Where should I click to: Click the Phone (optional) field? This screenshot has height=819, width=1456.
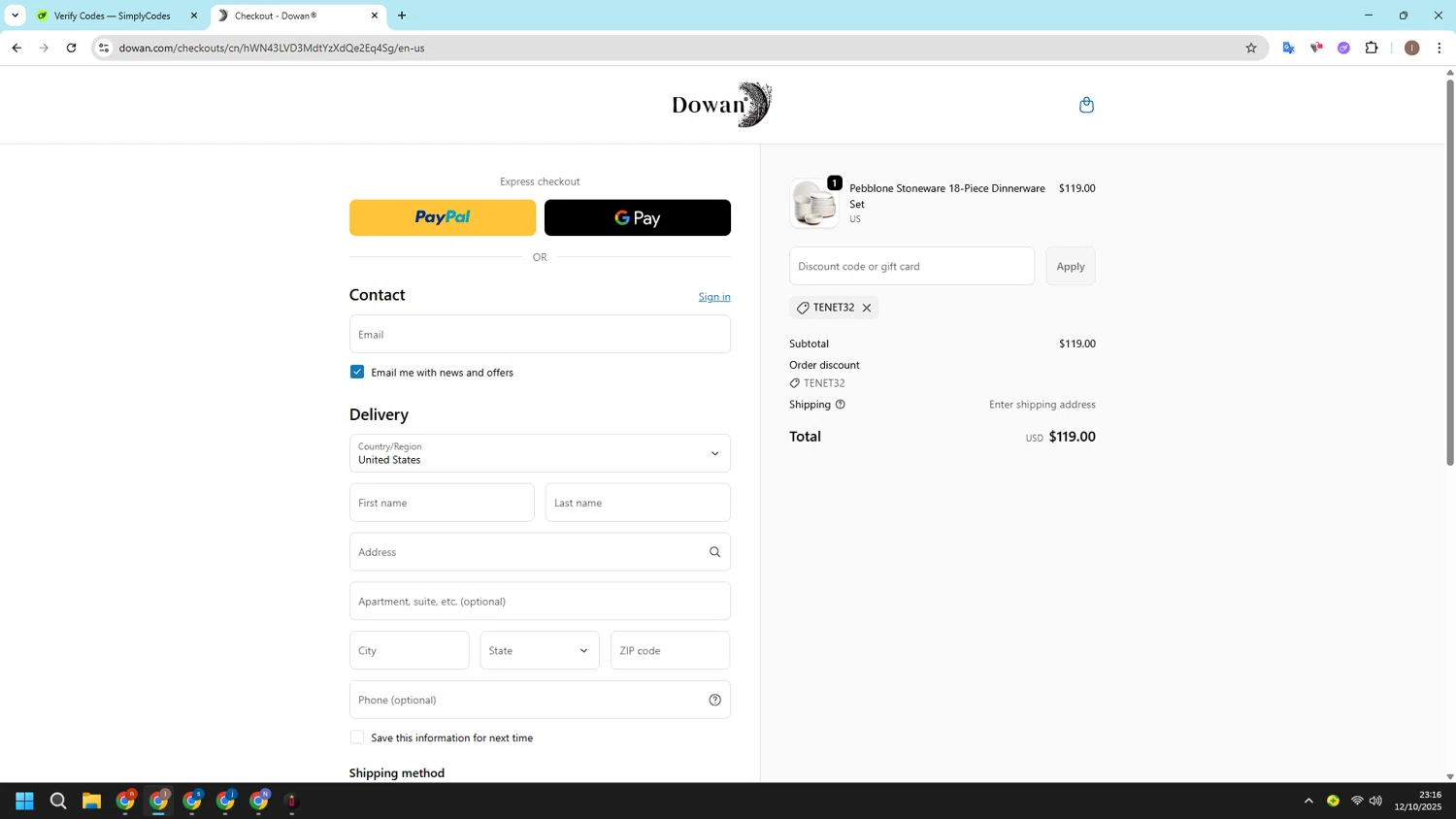click(x=540, y=700)
